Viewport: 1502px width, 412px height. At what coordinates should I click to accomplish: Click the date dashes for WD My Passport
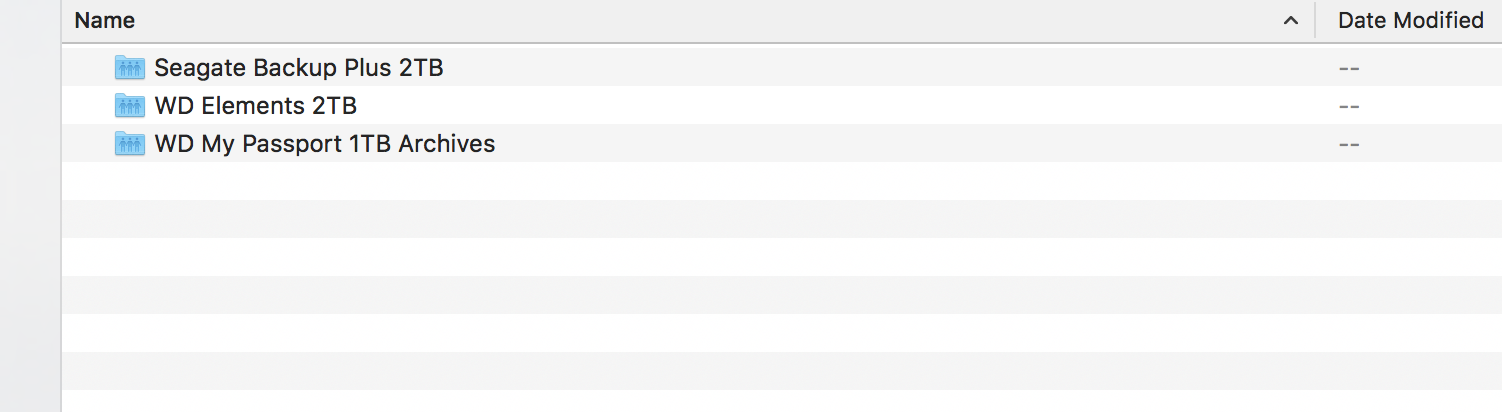pos(1348,145)
